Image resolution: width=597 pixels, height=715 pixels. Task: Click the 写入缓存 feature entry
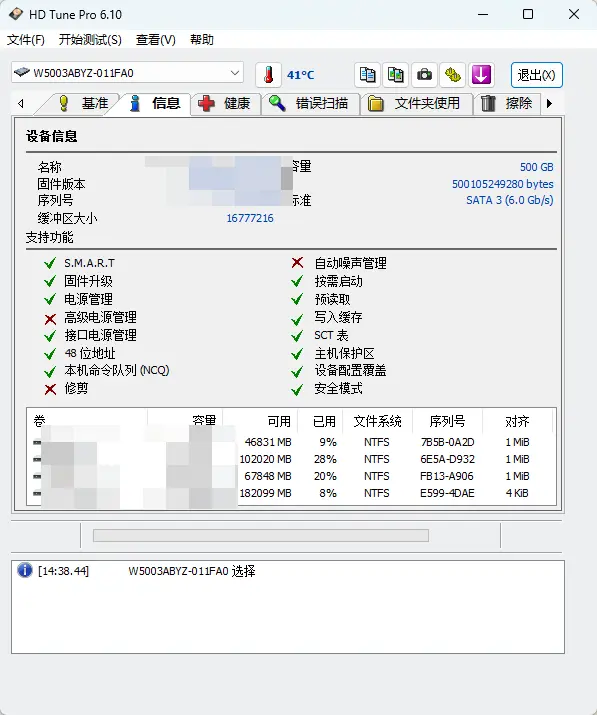[338, 317]
